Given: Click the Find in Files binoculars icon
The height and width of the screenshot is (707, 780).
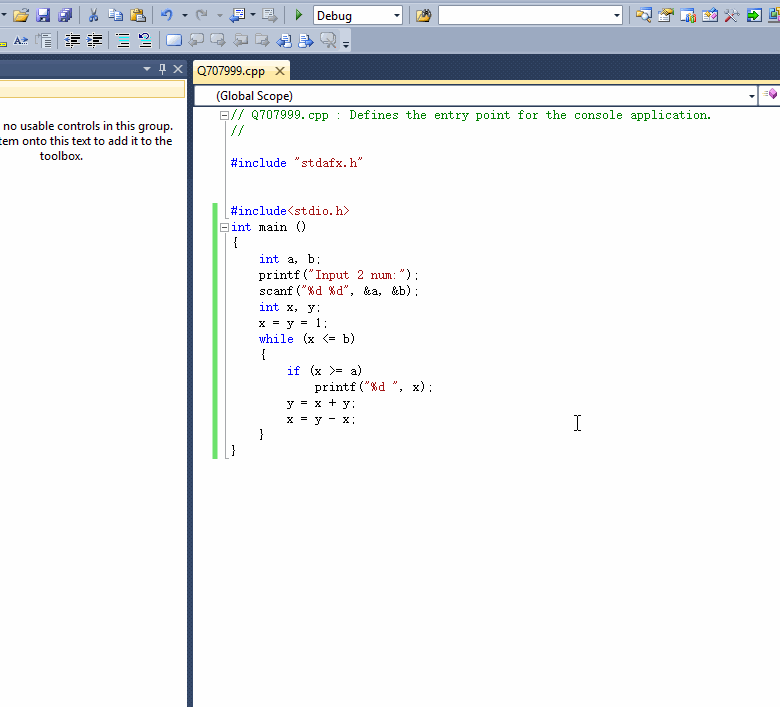Looking at the screenshot, I should (x=423, y=15).
